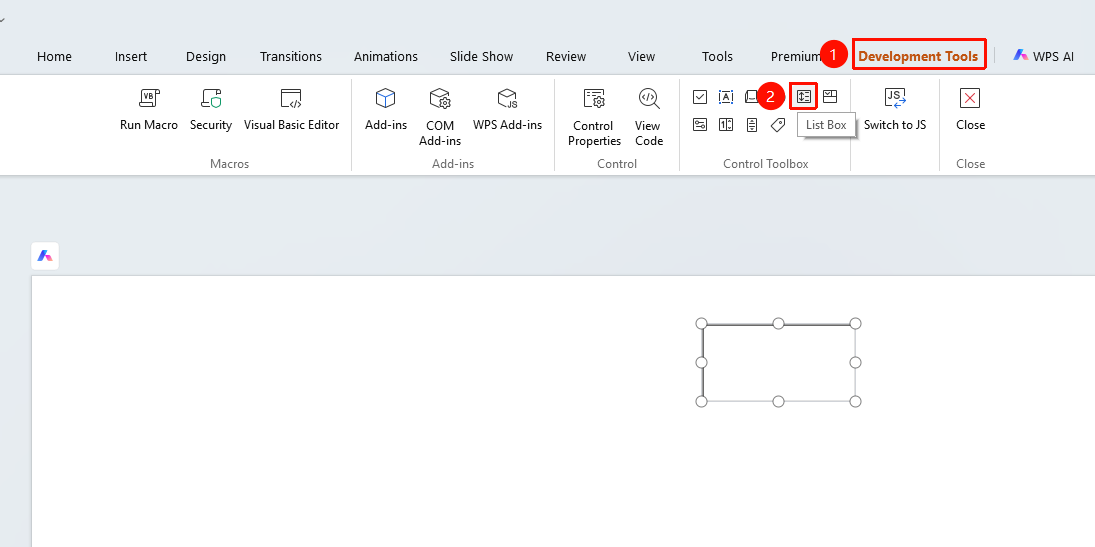The image size is (1095, 547).
Task: Switch to Slide Show tab
Action: click(481, 57)
